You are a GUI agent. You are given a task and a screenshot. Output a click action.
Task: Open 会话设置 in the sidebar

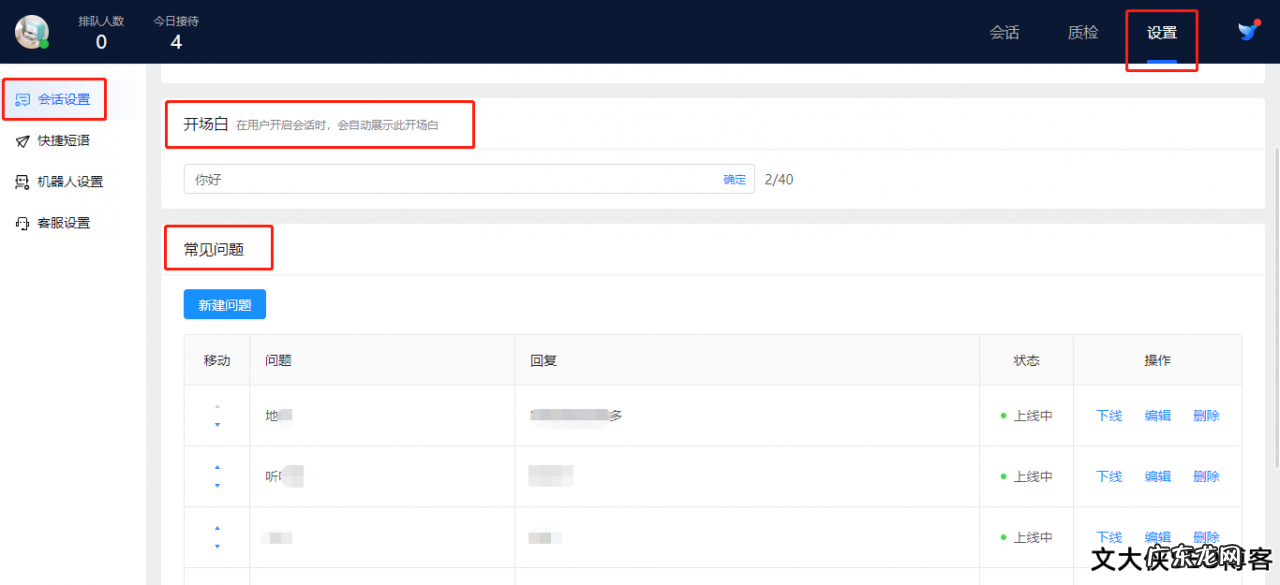point(63,99)
